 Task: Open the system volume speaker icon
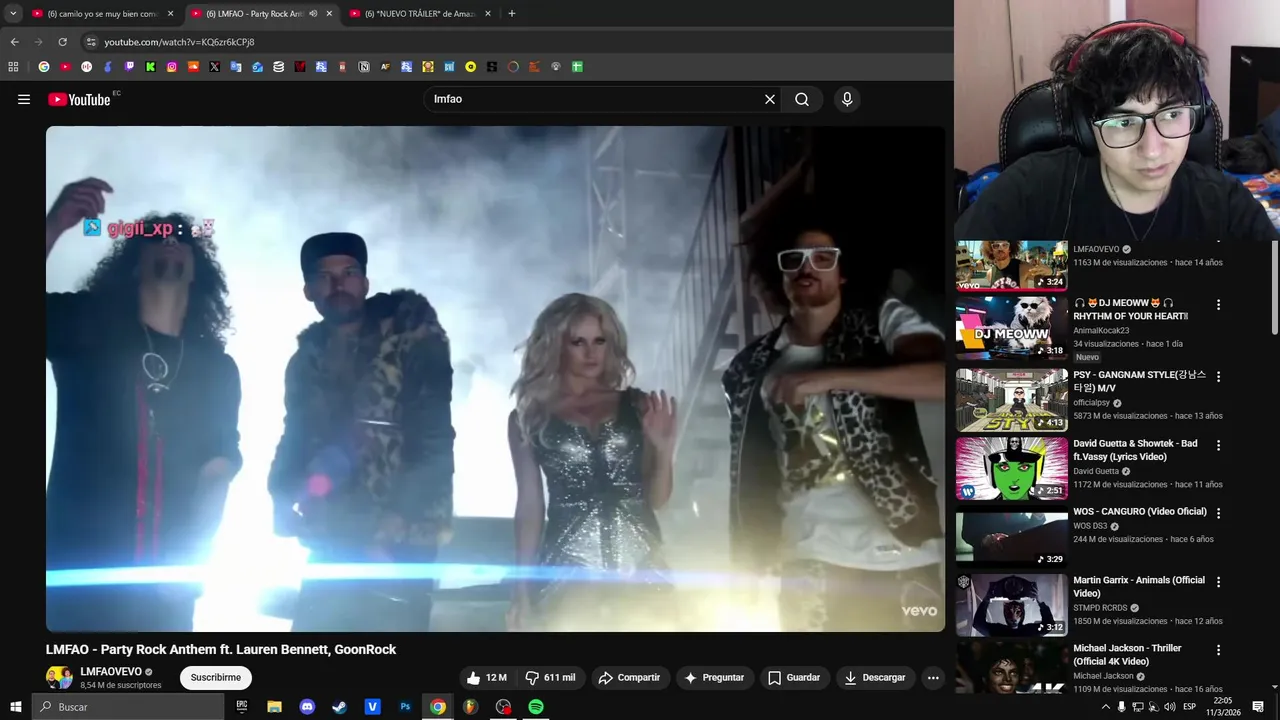(x=1169, y=707)
